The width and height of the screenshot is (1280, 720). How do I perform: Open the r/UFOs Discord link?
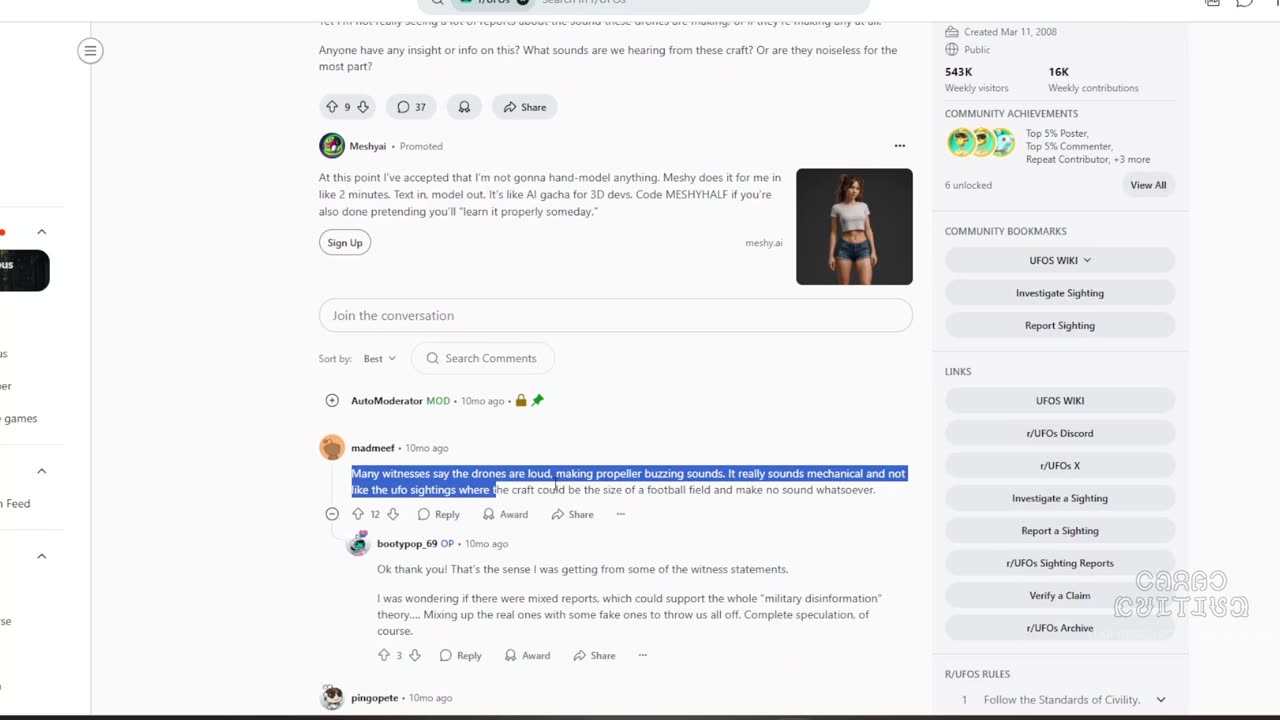click(x=1060, y=433)
